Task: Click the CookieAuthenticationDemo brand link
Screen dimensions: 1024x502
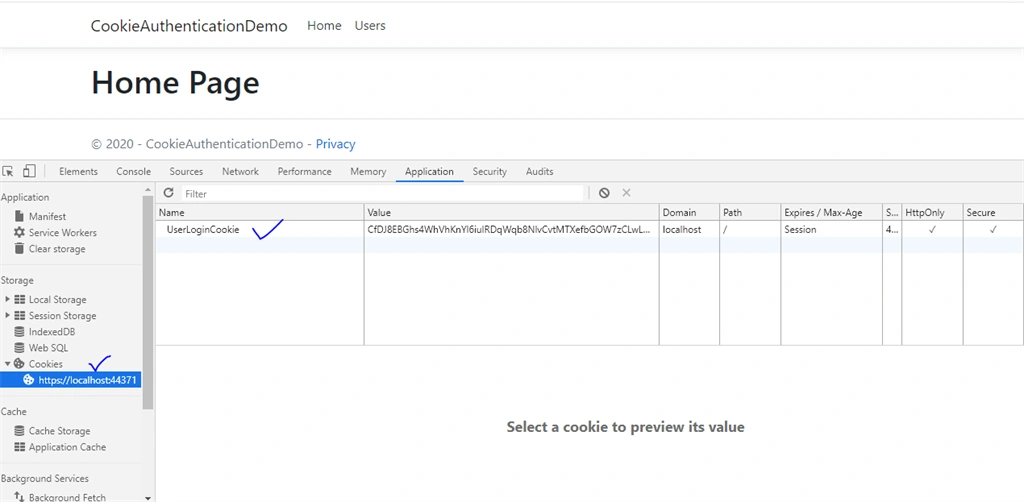Action: click(x=189, y=26)
